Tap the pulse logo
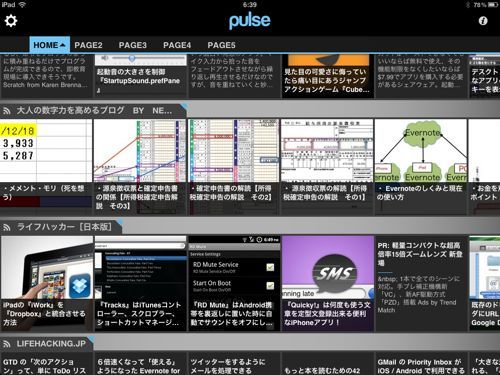 tap(250, 21)
